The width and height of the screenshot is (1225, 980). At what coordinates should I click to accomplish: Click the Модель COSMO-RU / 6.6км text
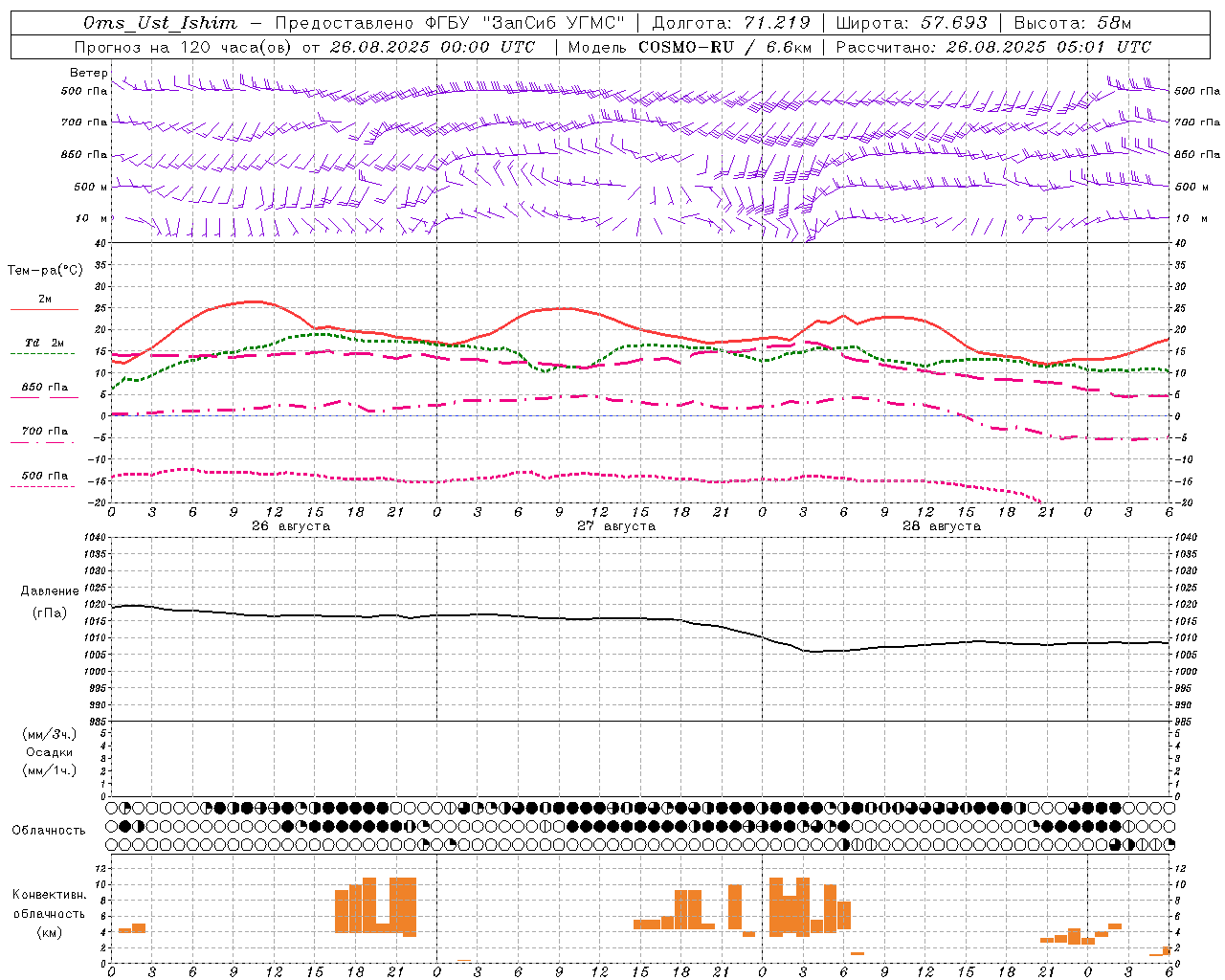[690, 47]
